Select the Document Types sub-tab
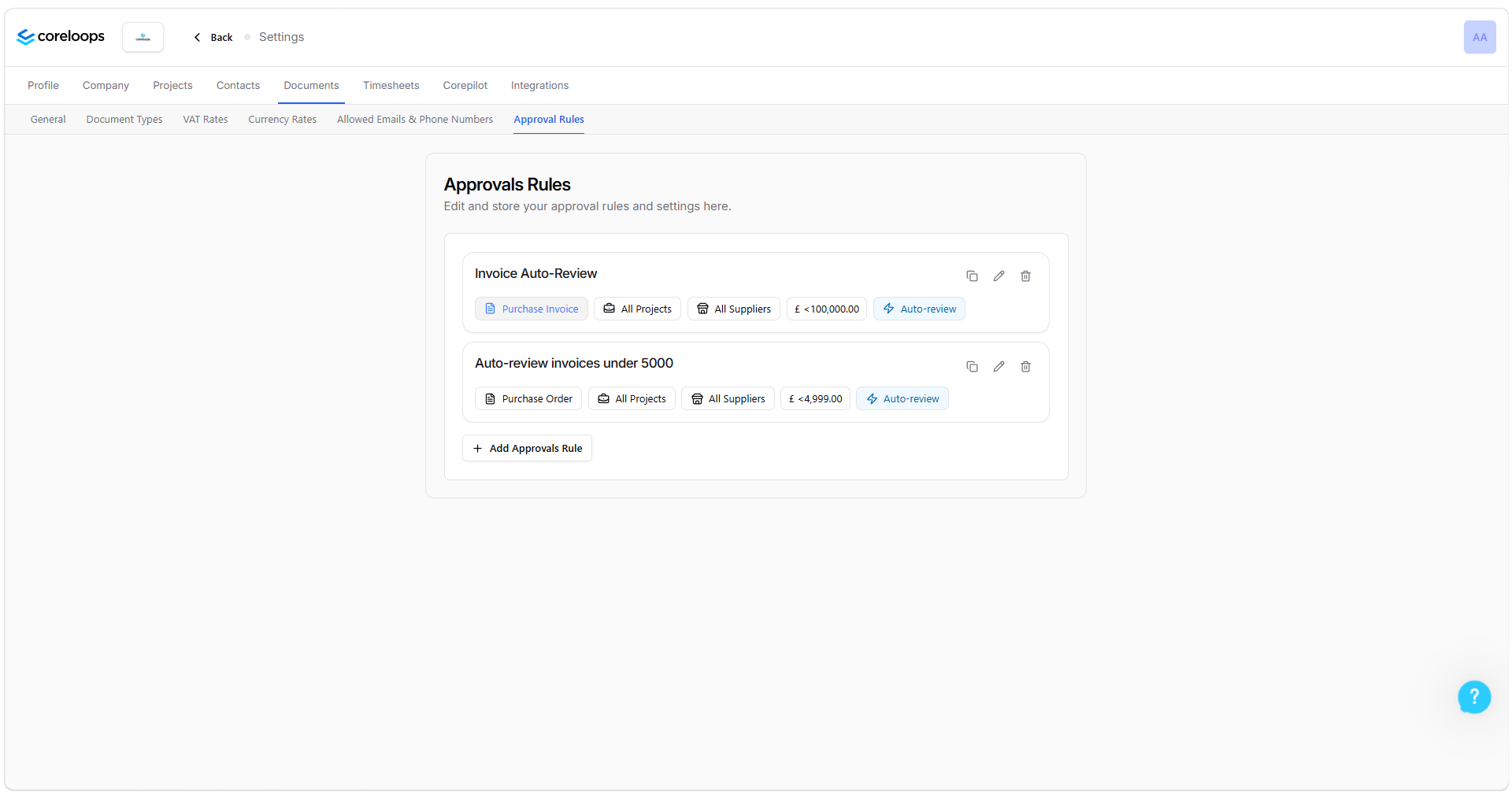 124,120
